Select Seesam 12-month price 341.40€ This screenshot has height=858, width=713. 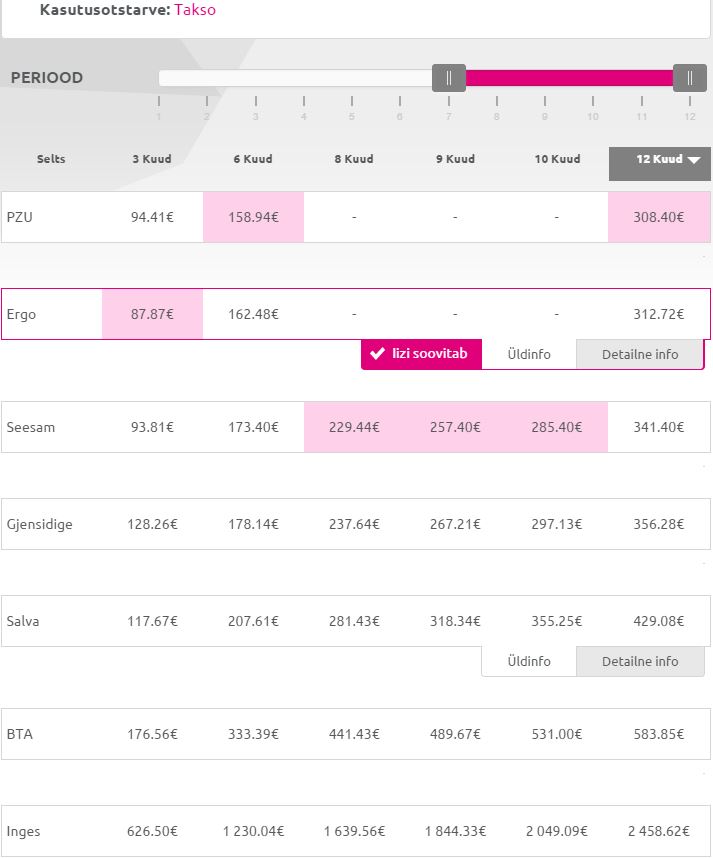click(659, 427)
